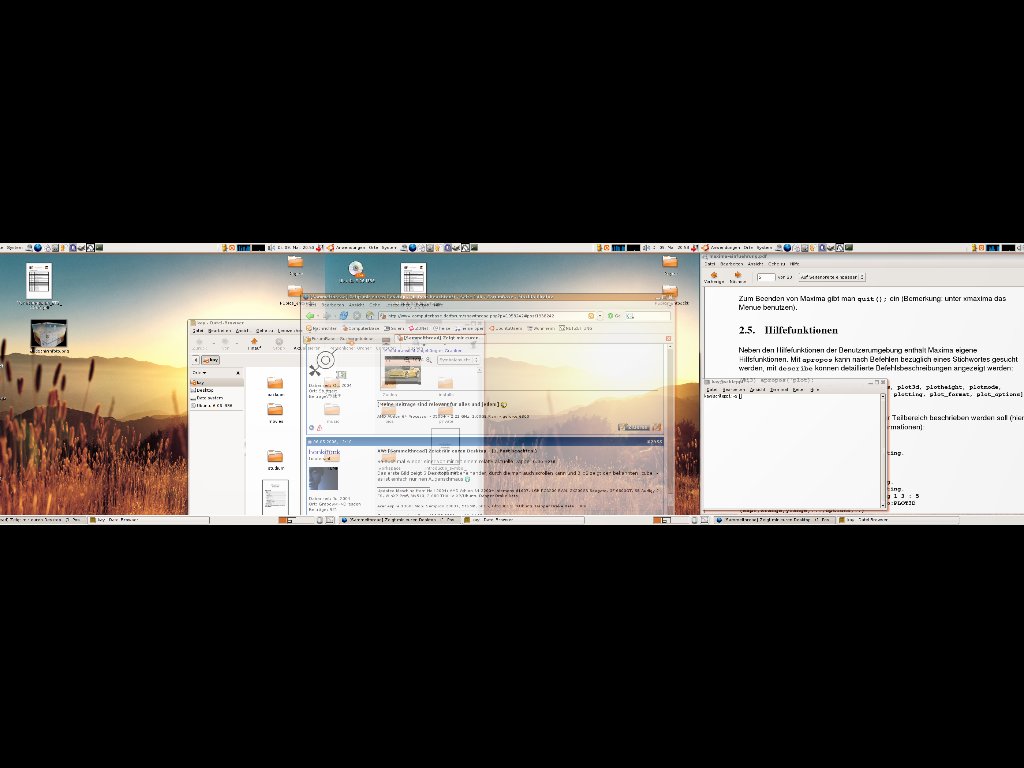Click the bankiftank forum avatar image
Screen dimensions: 1024x768
tap(323, 478)
